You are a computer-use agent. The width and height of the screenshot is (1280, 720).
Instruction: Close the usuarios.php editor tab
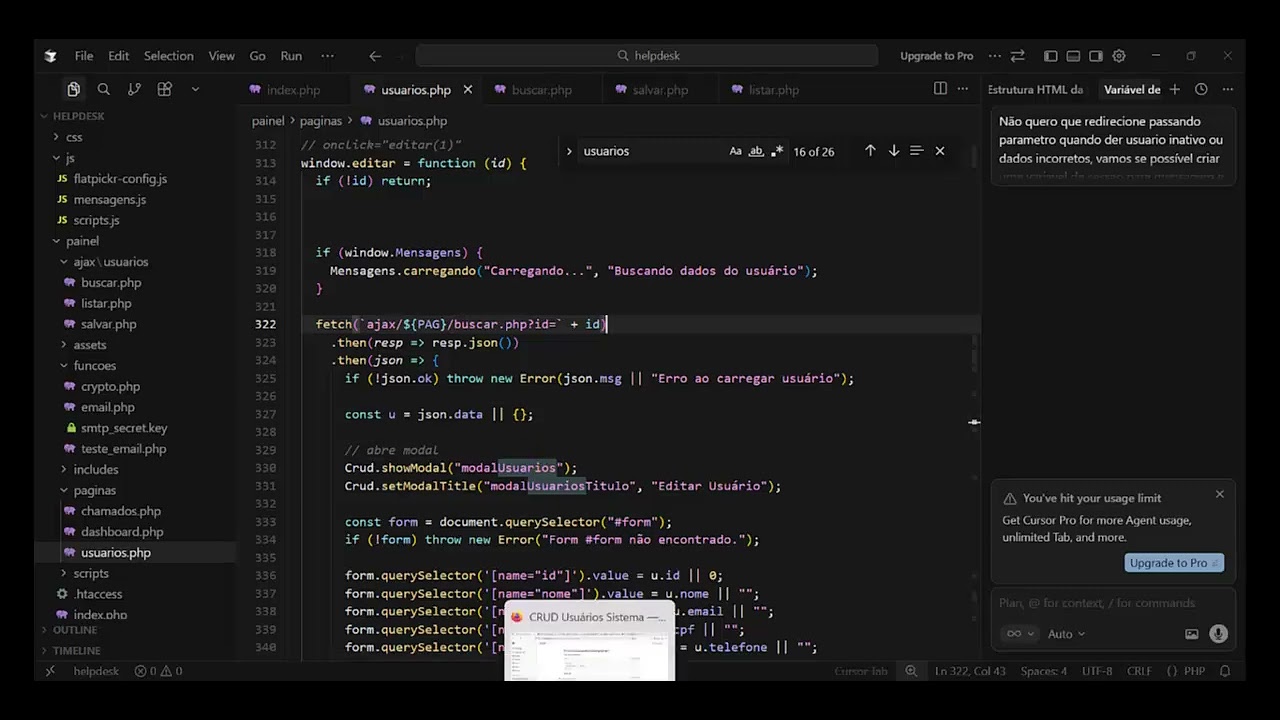(467, 90)
